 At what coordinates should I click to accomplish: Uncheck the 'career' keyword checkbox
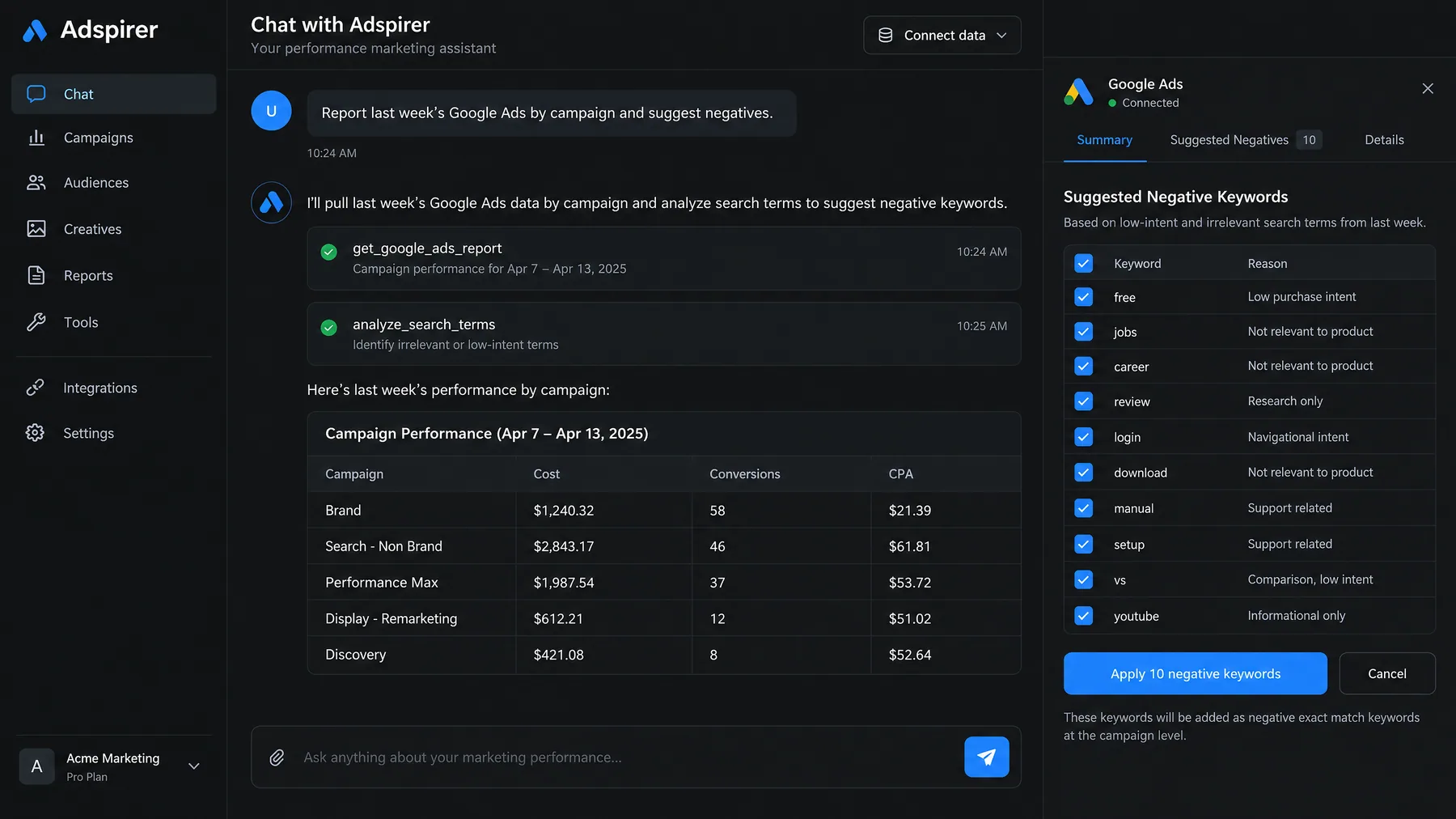tap(1083, 367)
